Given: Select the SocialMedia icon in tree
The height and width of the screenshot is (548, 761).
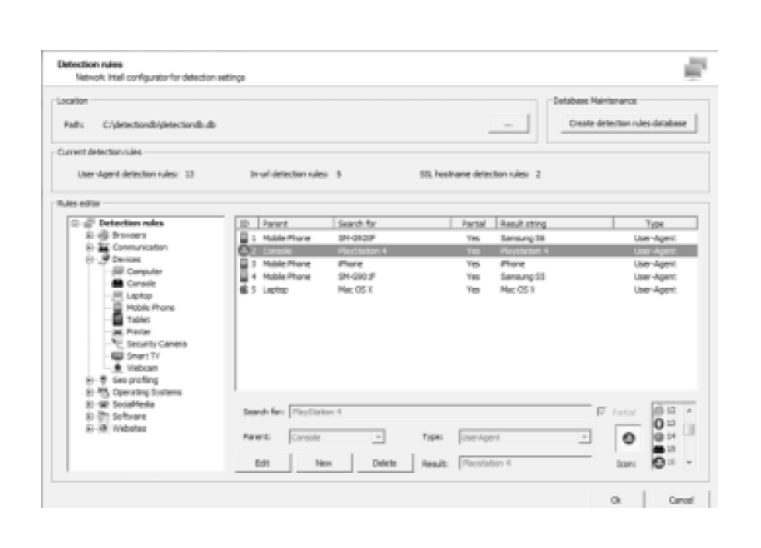Looking at the screenshot, I should [103, 404].
